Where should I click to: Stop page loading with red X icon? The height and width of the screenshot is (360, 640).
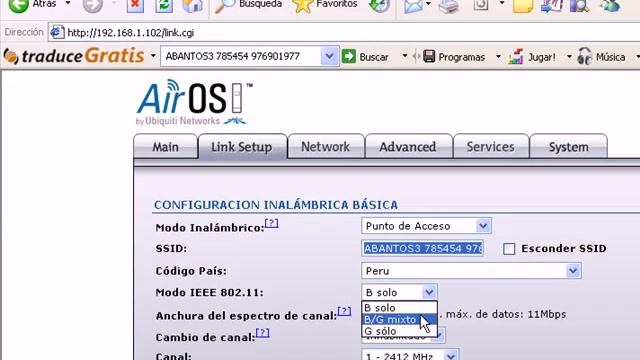pyautogui.click(x=135, y=5)
